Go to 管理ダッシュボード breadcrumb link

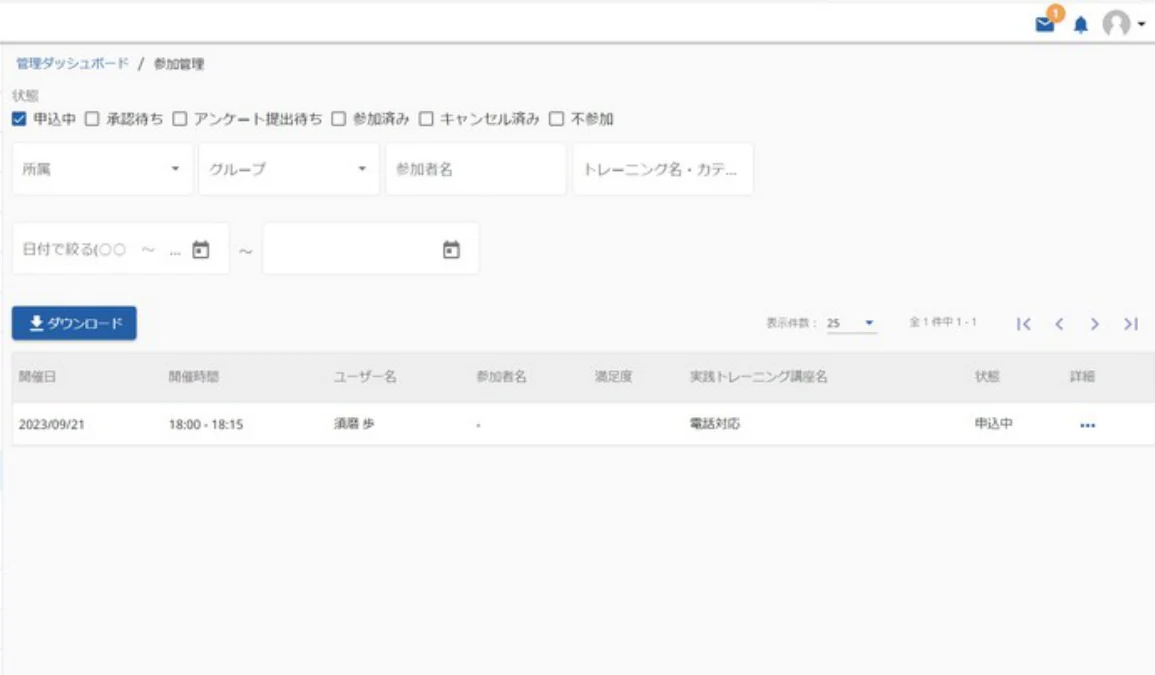72,63
